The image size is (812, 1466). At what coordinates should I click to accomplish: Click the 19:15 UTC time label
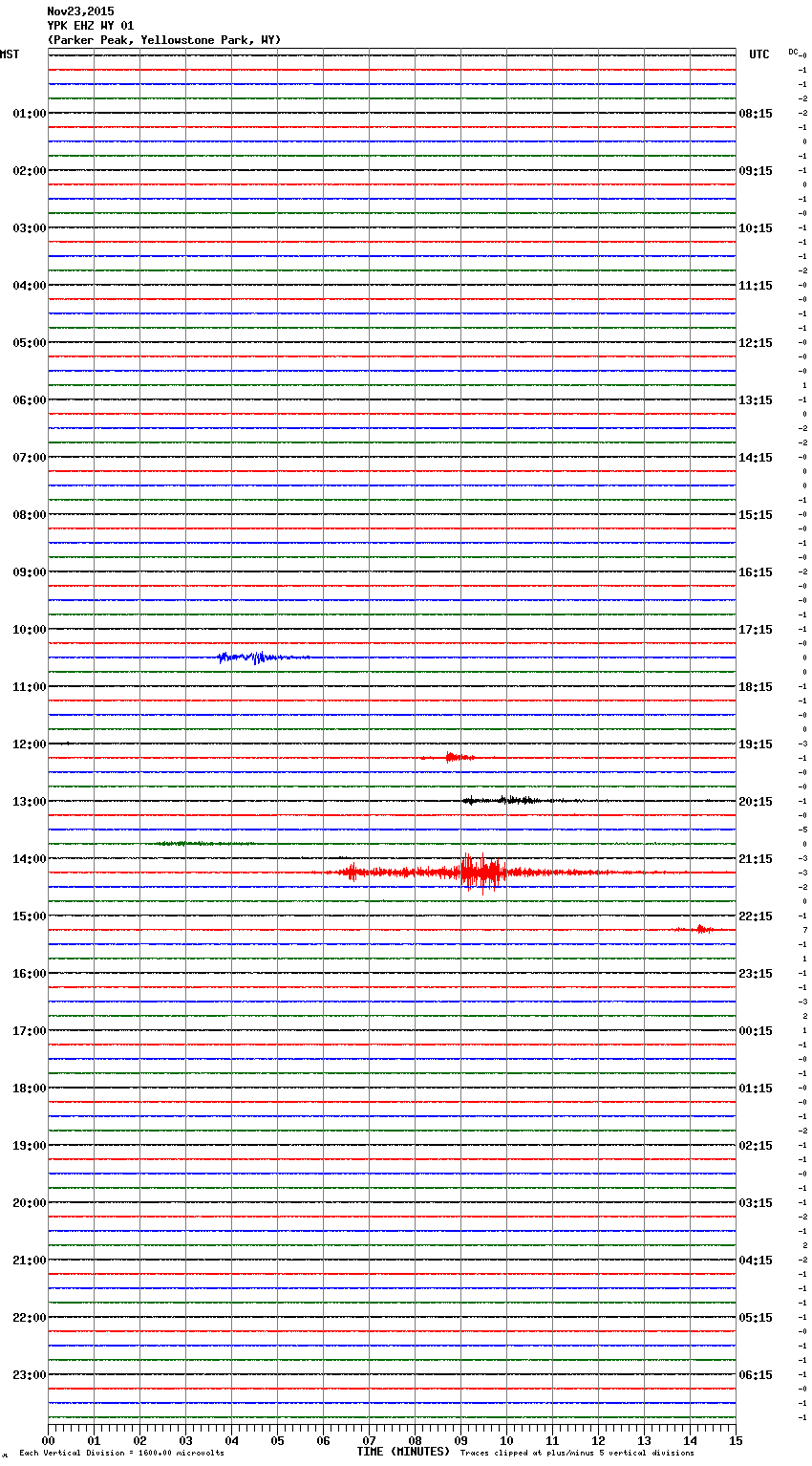(756, 744)
